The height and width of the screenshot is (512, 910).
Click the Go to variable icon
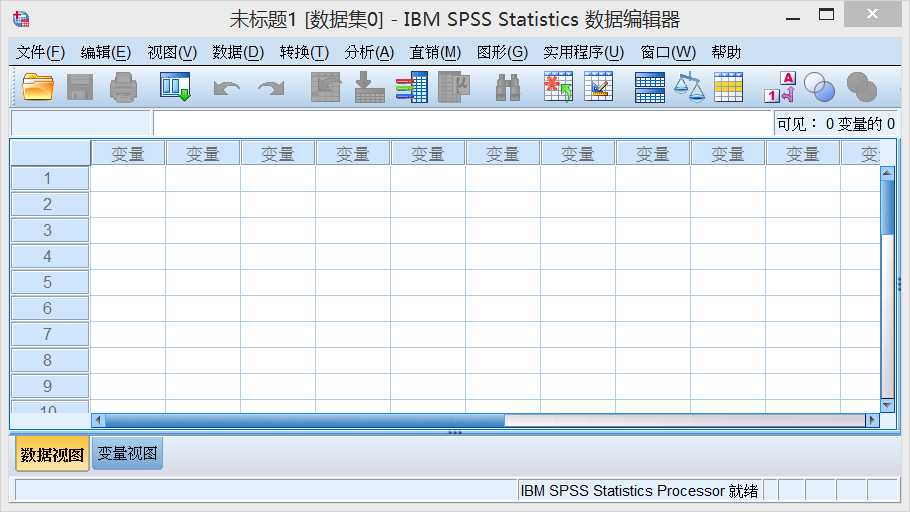[369, 87]
